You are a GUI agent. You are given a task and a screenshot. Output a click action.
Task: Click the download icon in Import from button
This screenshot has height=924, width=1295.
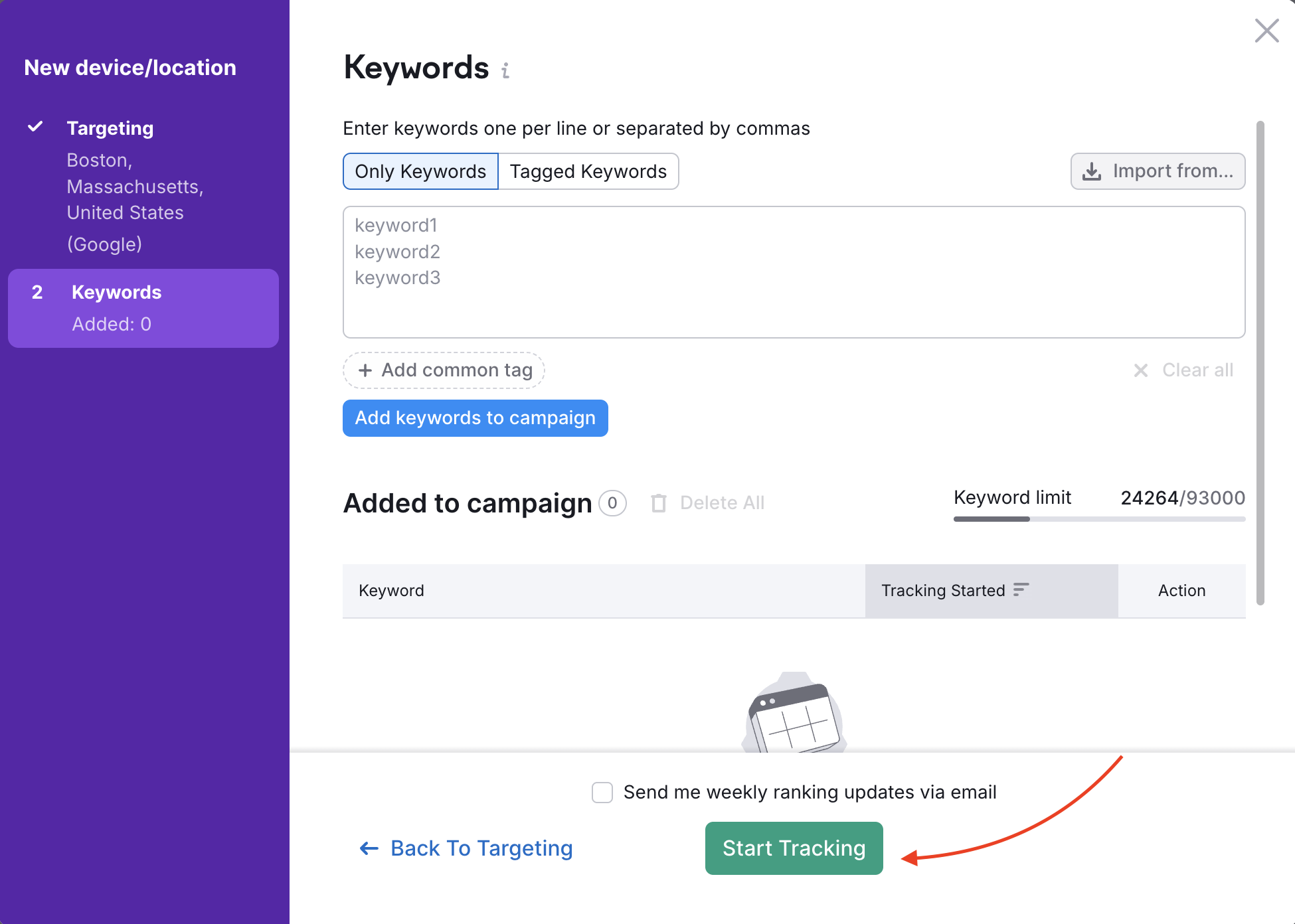[1092, 172]
